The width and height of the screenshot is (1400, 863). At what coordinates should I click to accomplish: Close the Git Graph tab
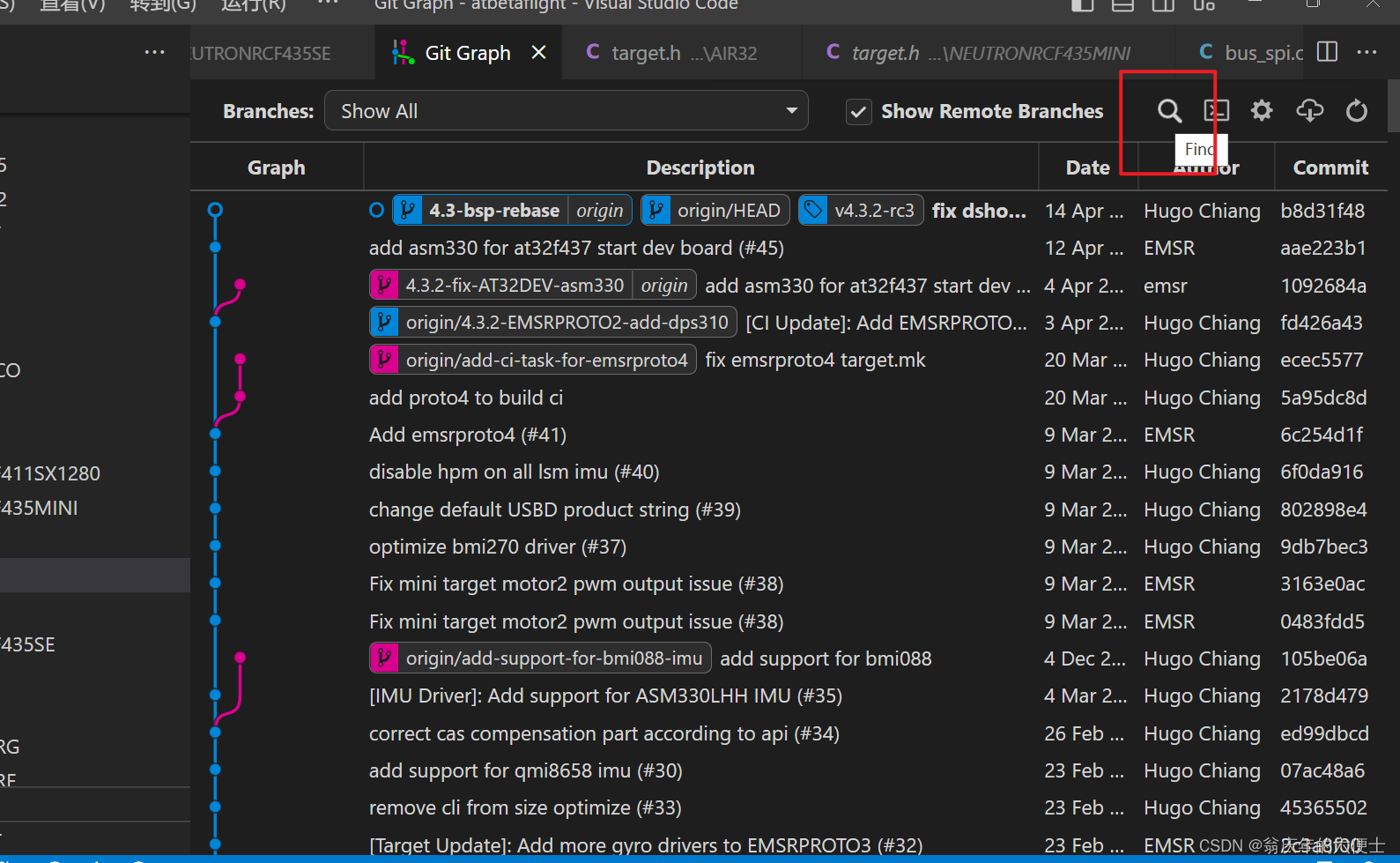coord(538,53)
